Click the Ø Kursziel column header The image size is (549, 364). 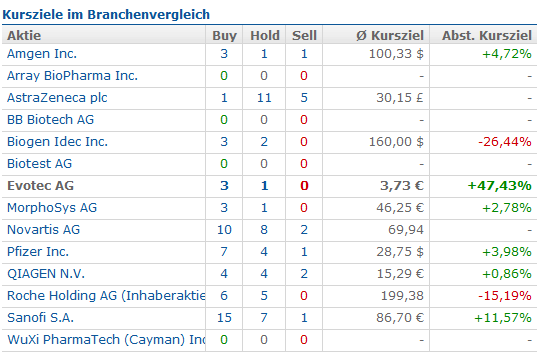pyautogui.click(x=390, y=36)
